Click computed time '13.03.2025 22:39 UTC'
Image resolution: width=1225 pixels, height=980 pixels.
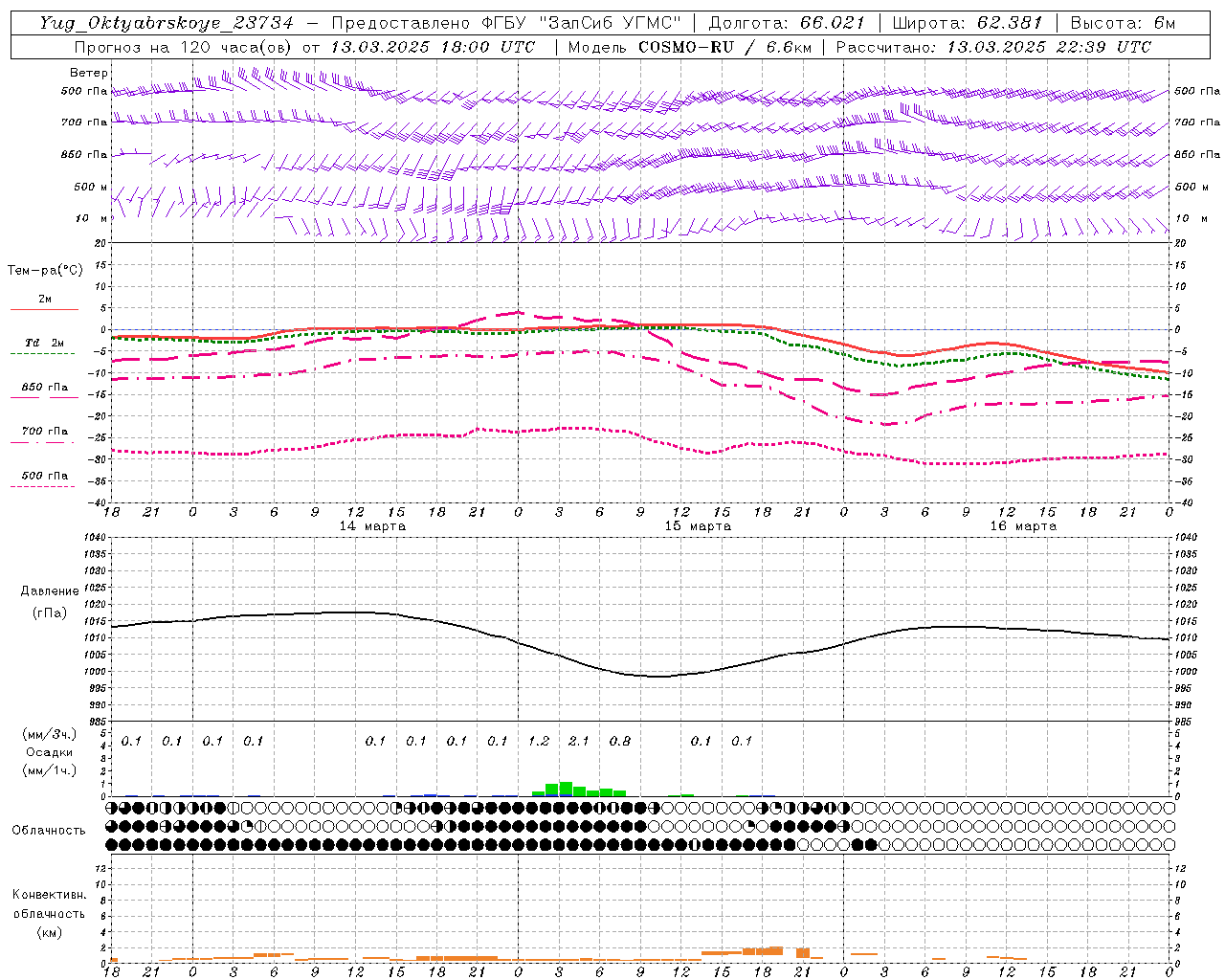(1049, 47)
